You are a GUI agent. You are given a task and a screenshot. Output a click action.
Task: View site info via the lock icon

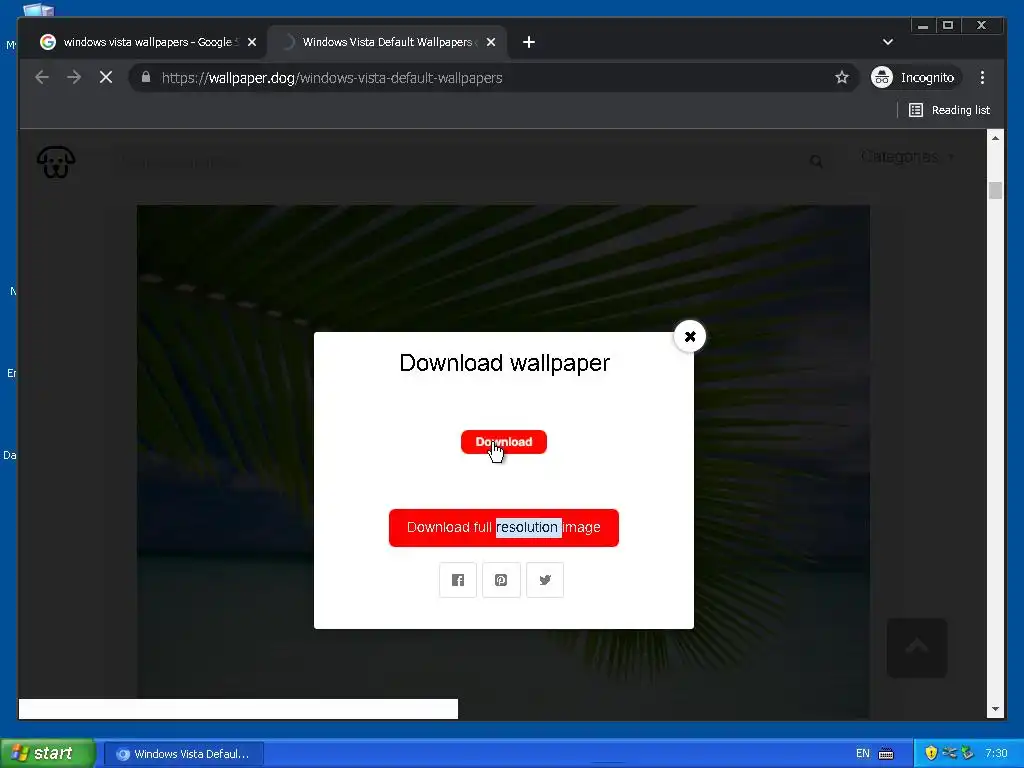146,78
